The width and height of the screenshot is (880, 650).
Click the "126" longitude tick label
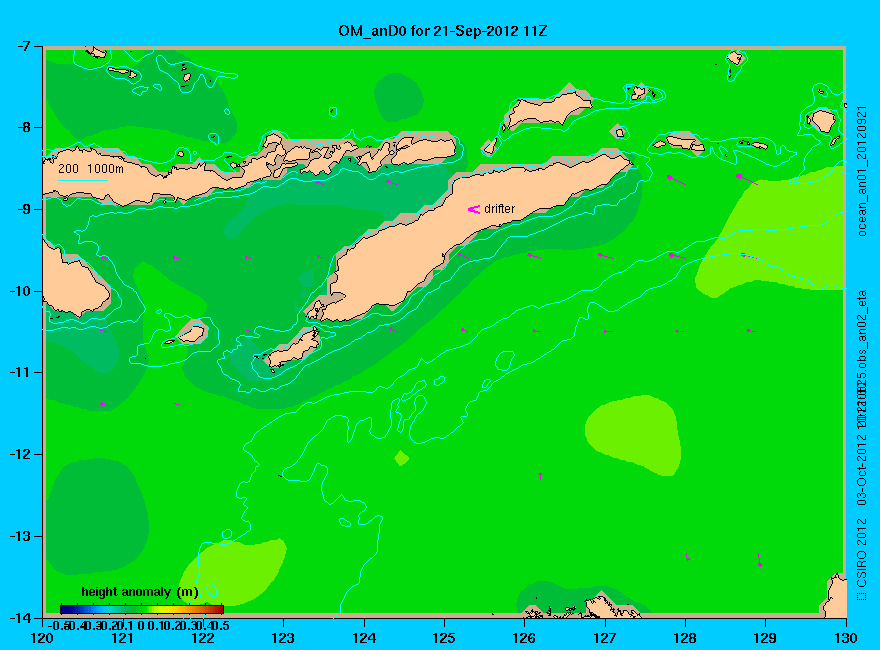pos(525,638)
